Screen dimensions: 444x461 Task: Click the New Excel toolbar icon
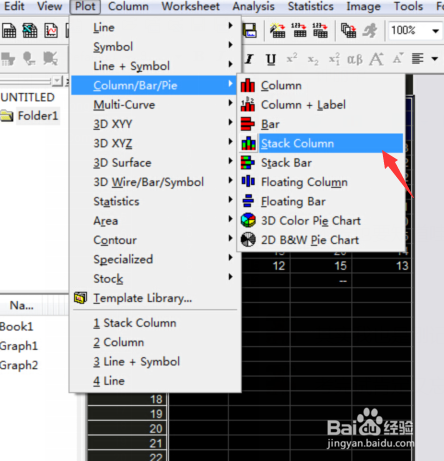[x=30, y=31]
